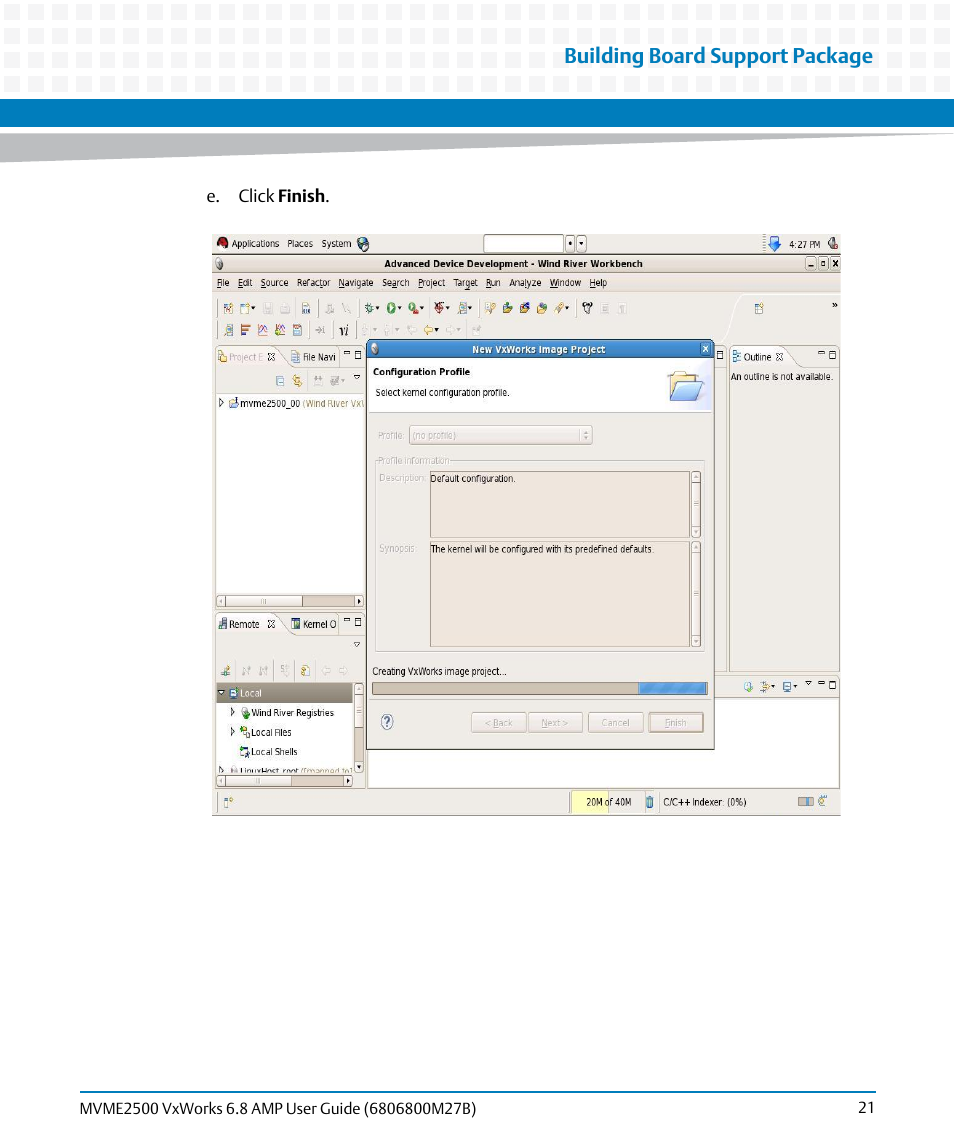
Task: Click the orange bars icon in second toolbar row
Action: (x=245, y=330)
